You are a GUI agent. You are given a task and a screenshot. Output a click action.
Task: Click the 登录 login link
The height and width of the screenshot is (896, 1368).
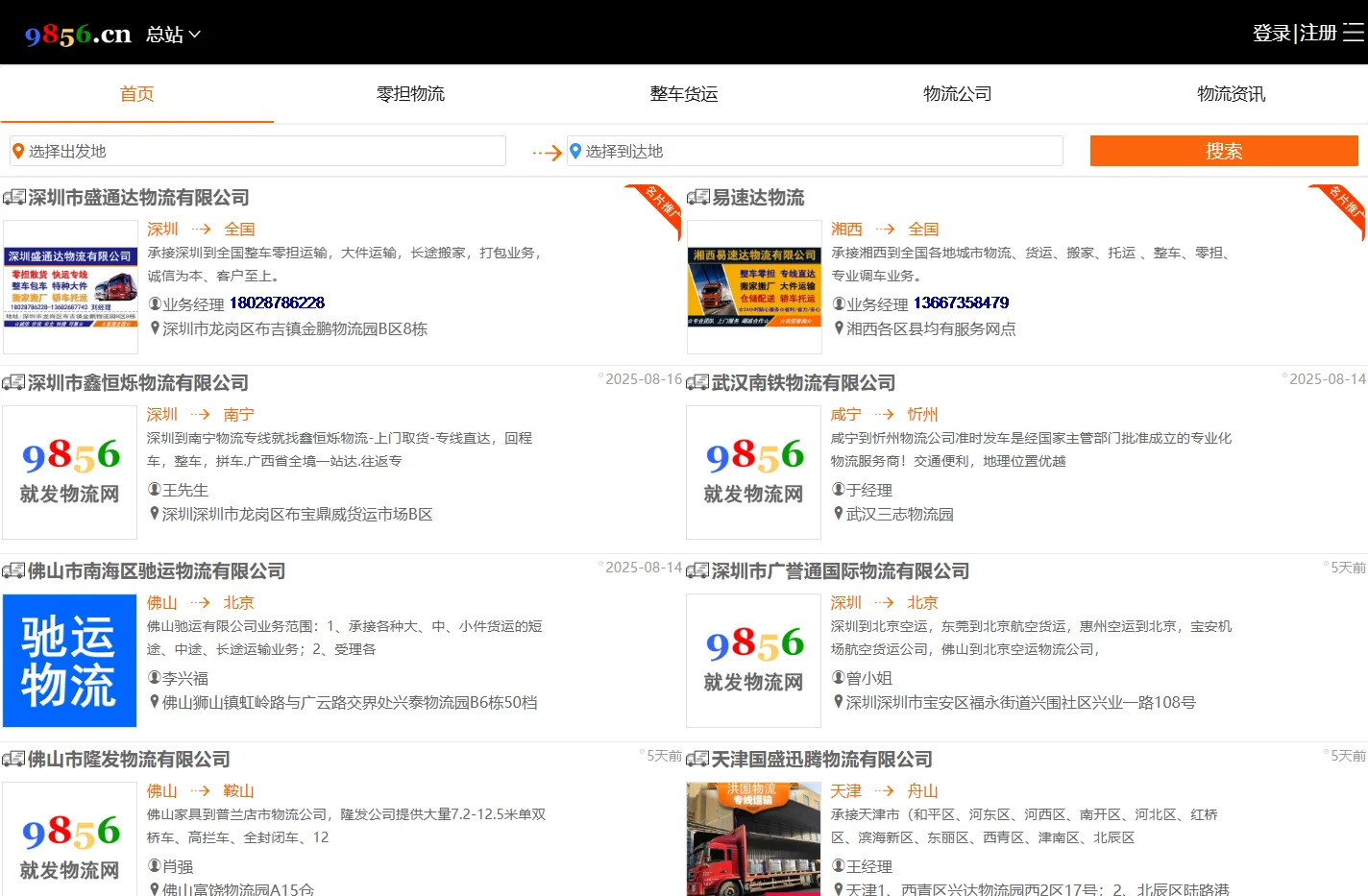pos(1271,34)
